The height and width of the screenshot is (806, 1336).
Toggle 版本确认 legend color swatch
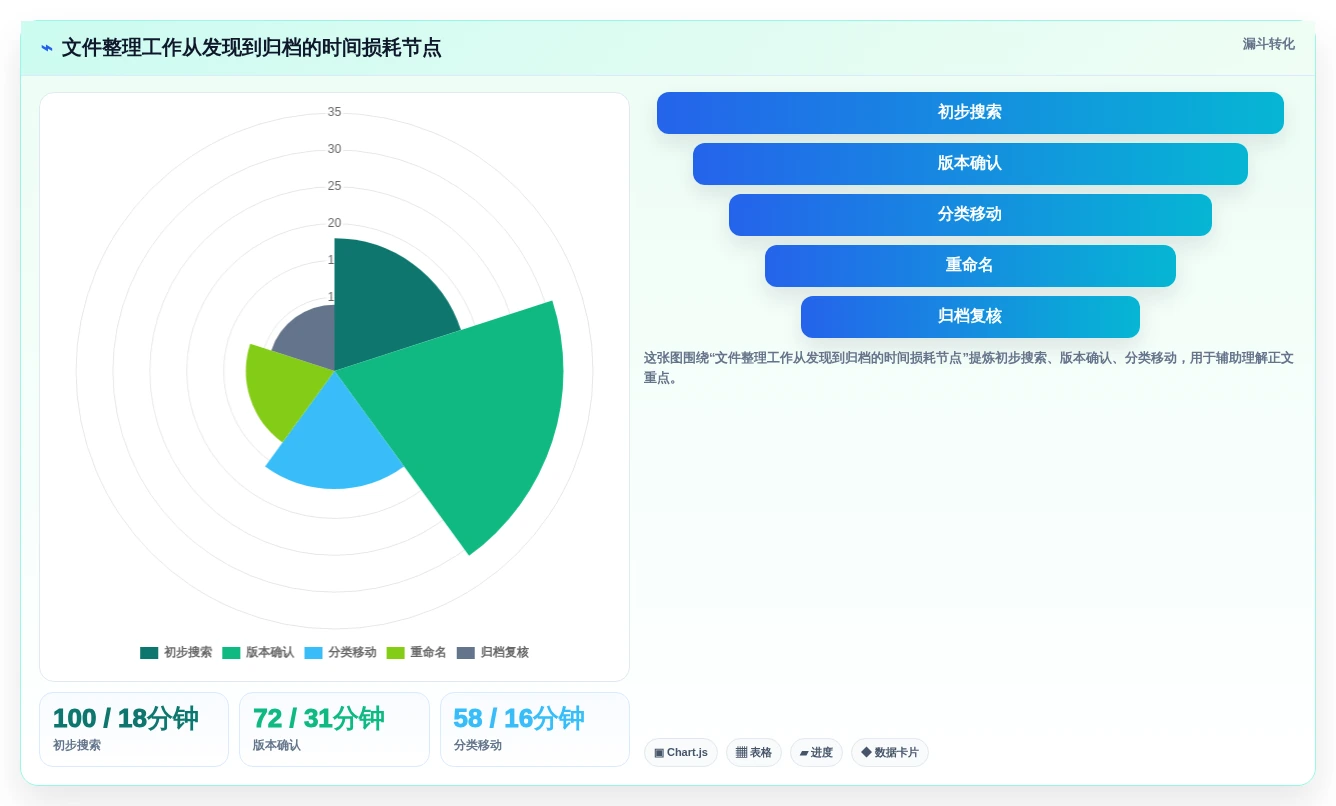231,653
